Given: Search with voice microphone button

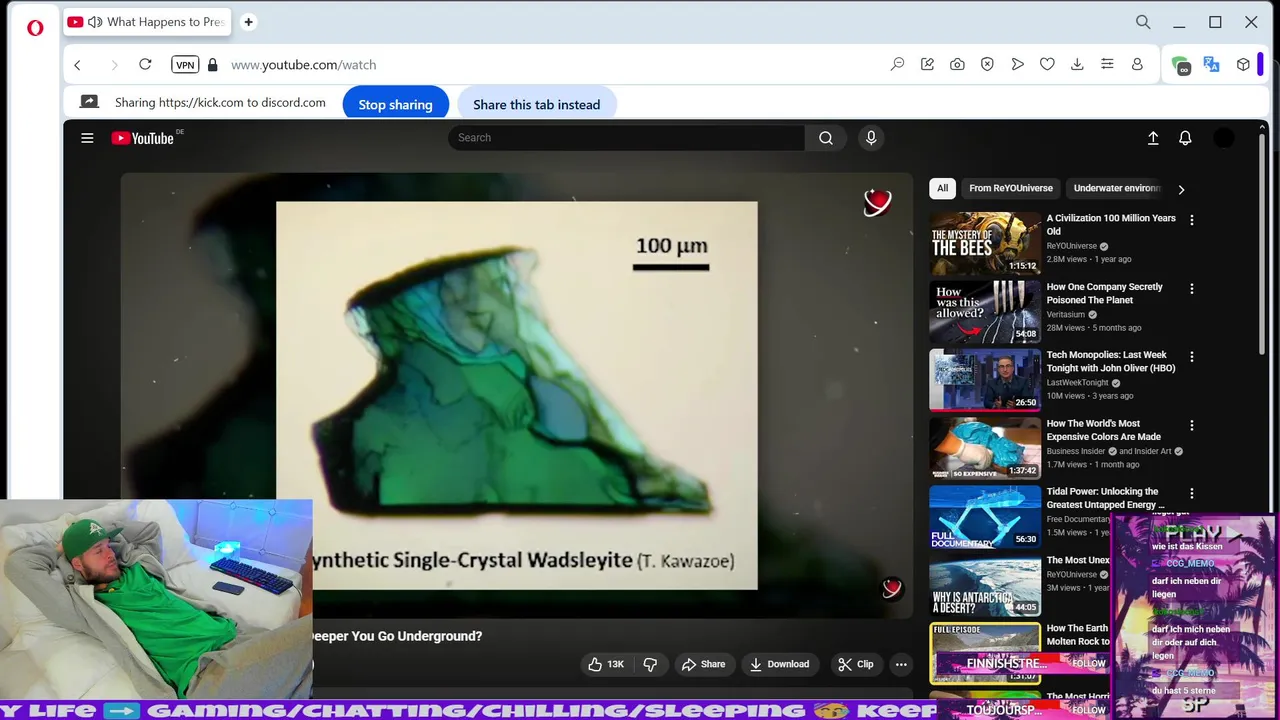Looking at the screenshot, I should [x=871, y=138].
